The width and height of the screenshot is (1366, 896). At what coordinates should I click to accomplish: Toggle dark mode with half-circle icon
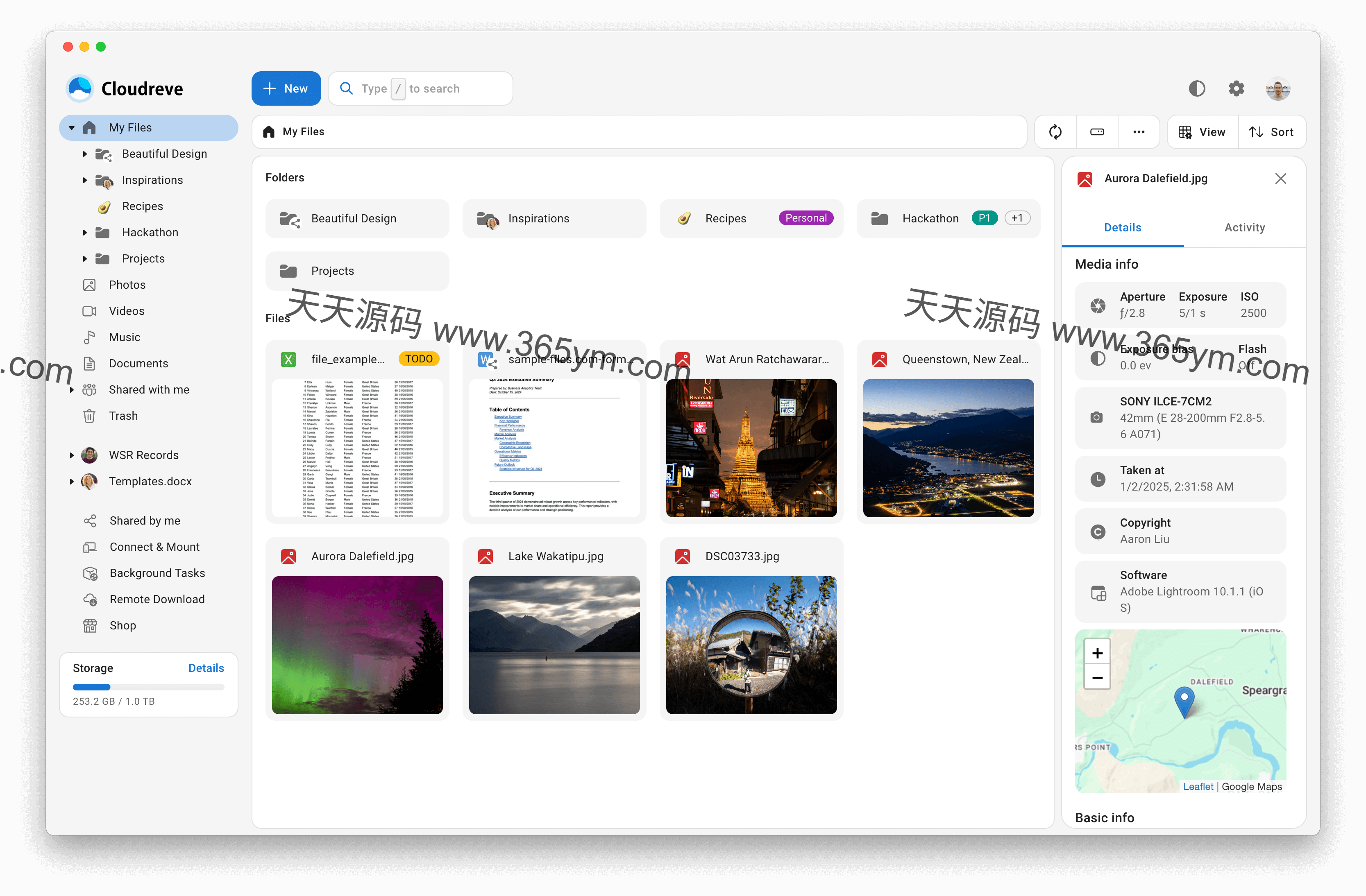[1197, 89]
